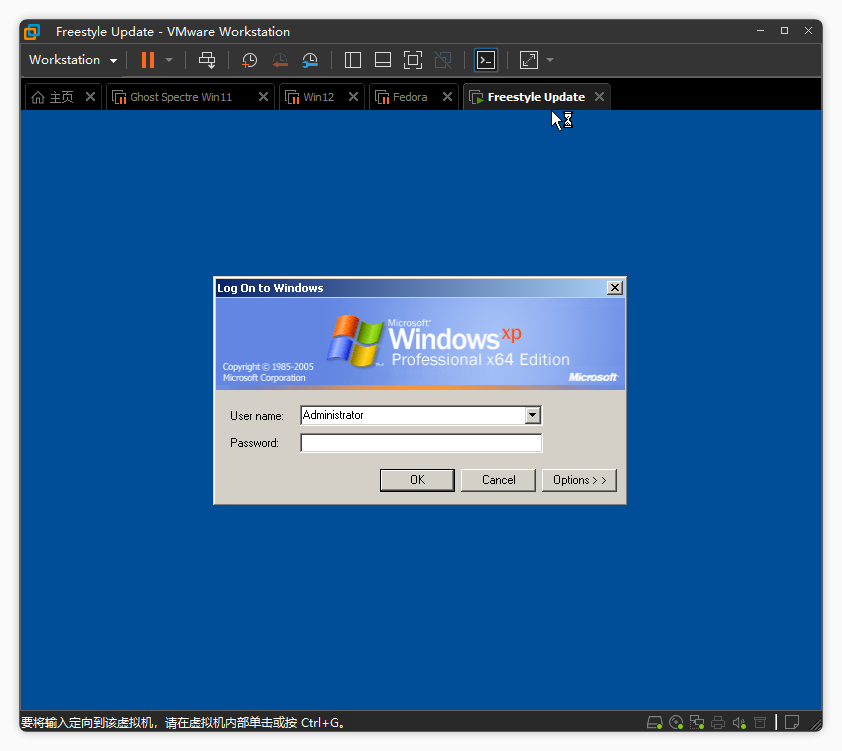Click the Send Ctrl+Alt+Del toolbar icon
842x751 pixels.
coord(207,60)
